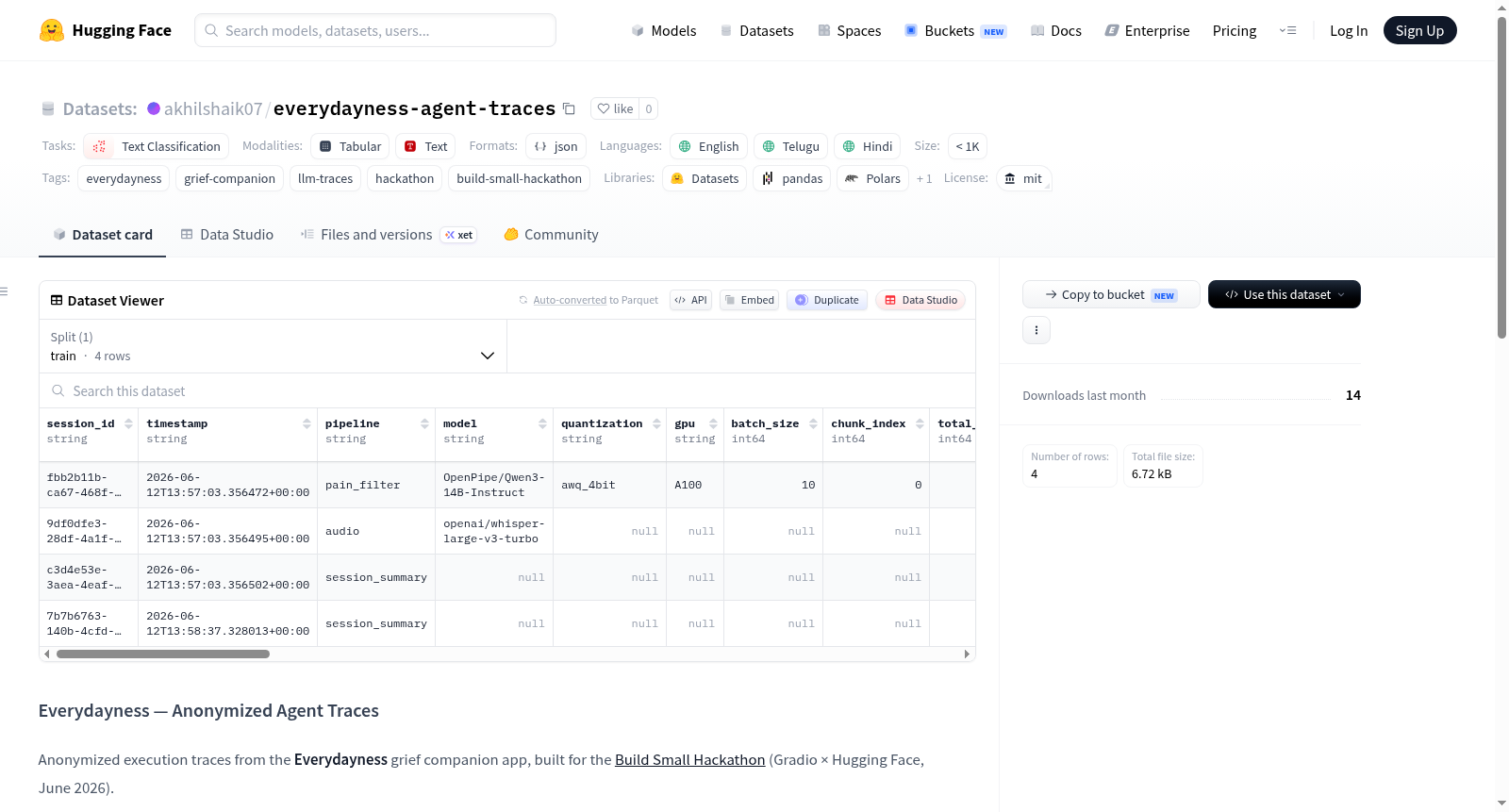Filter by Text modality tag
This screenshot has width=1509, height=812.
(425, 146)
